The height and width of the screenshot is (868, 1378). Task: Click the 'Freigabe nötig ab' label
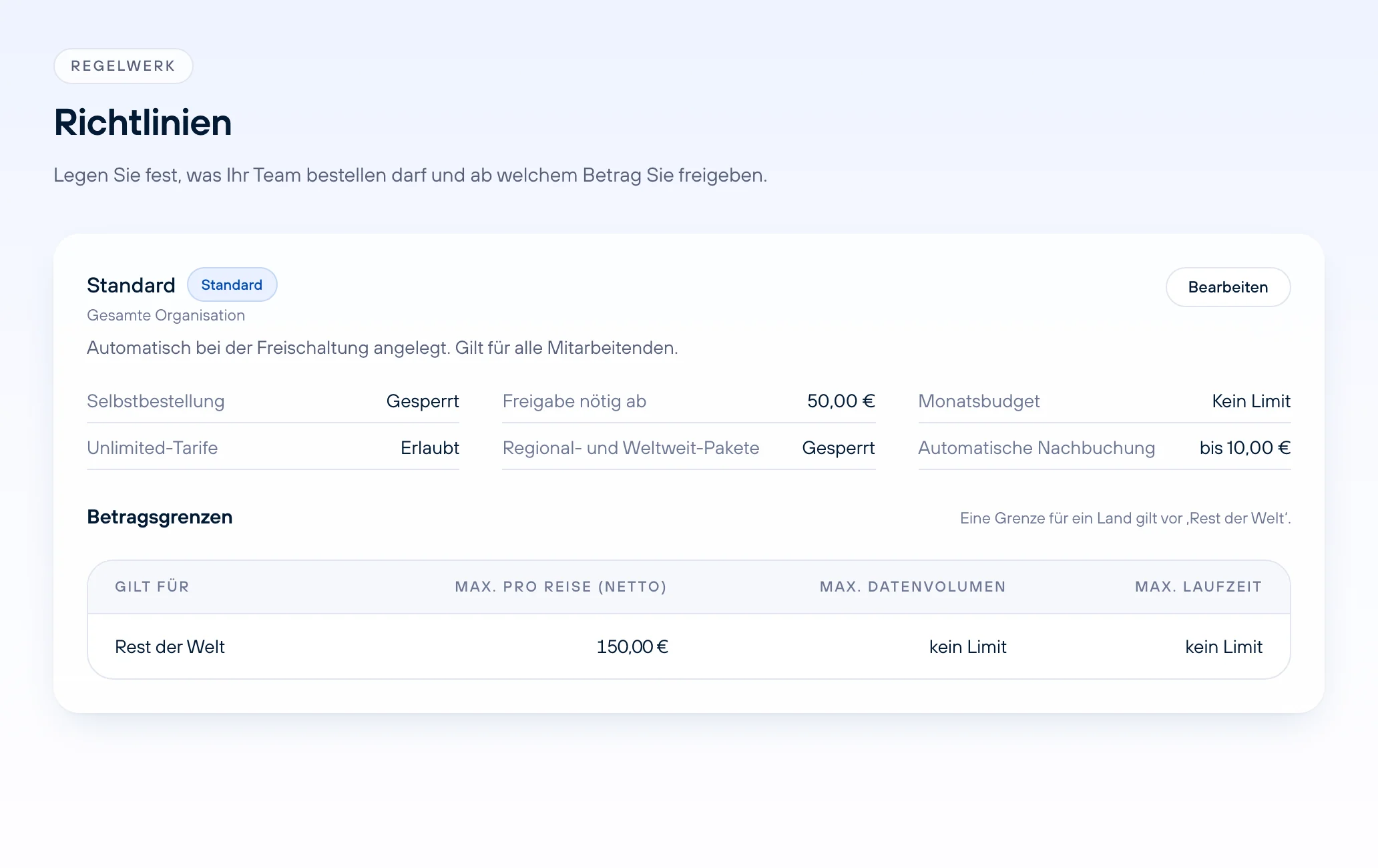click(574, 401)
